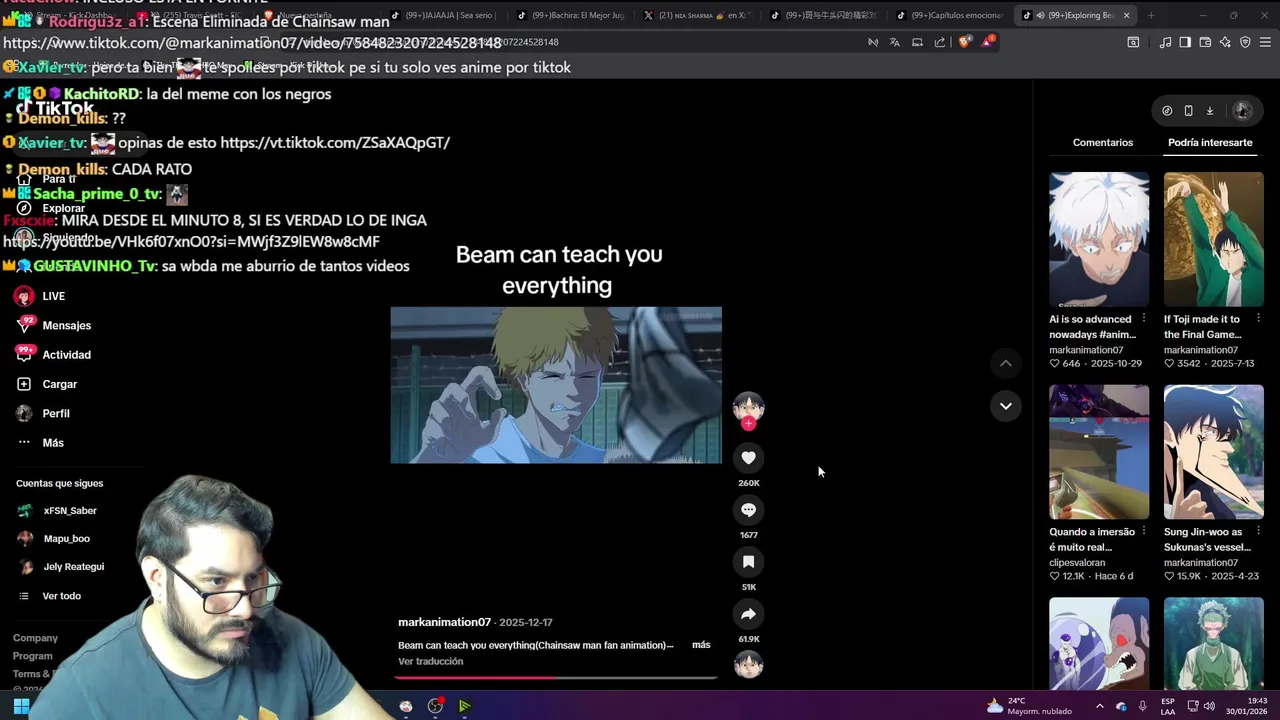Open 'Quando a imersão' video thumbnail
The height and width of the screenshot is (720, 1280).
click(1099, 452)
